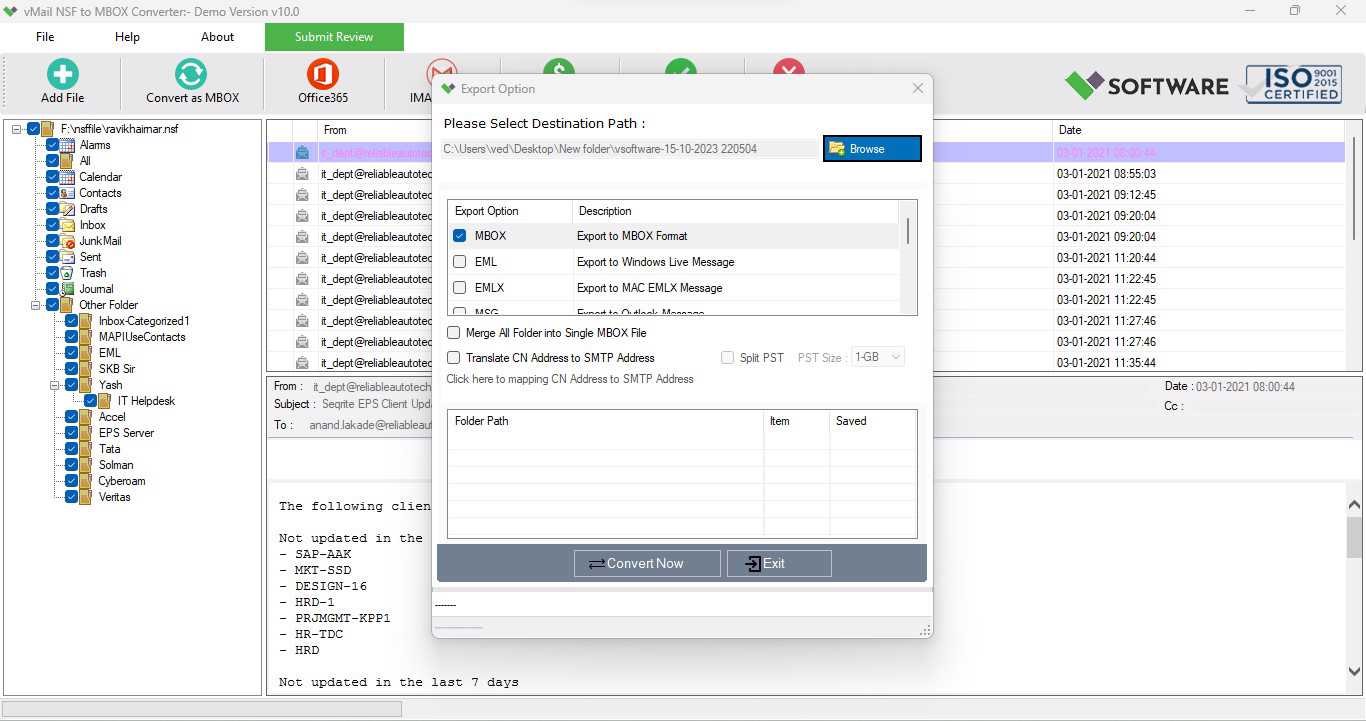Click the Submit Review tab

point(334,37)
